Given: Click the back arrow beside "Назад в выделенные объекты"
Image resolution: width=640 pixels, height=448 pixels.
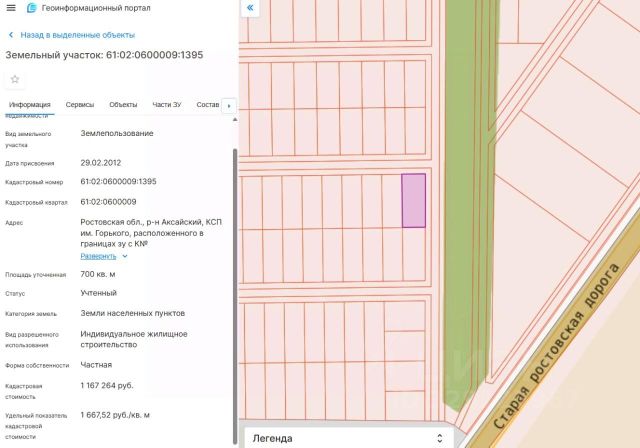Looking at the screenshot, I should tap(11, 35).
